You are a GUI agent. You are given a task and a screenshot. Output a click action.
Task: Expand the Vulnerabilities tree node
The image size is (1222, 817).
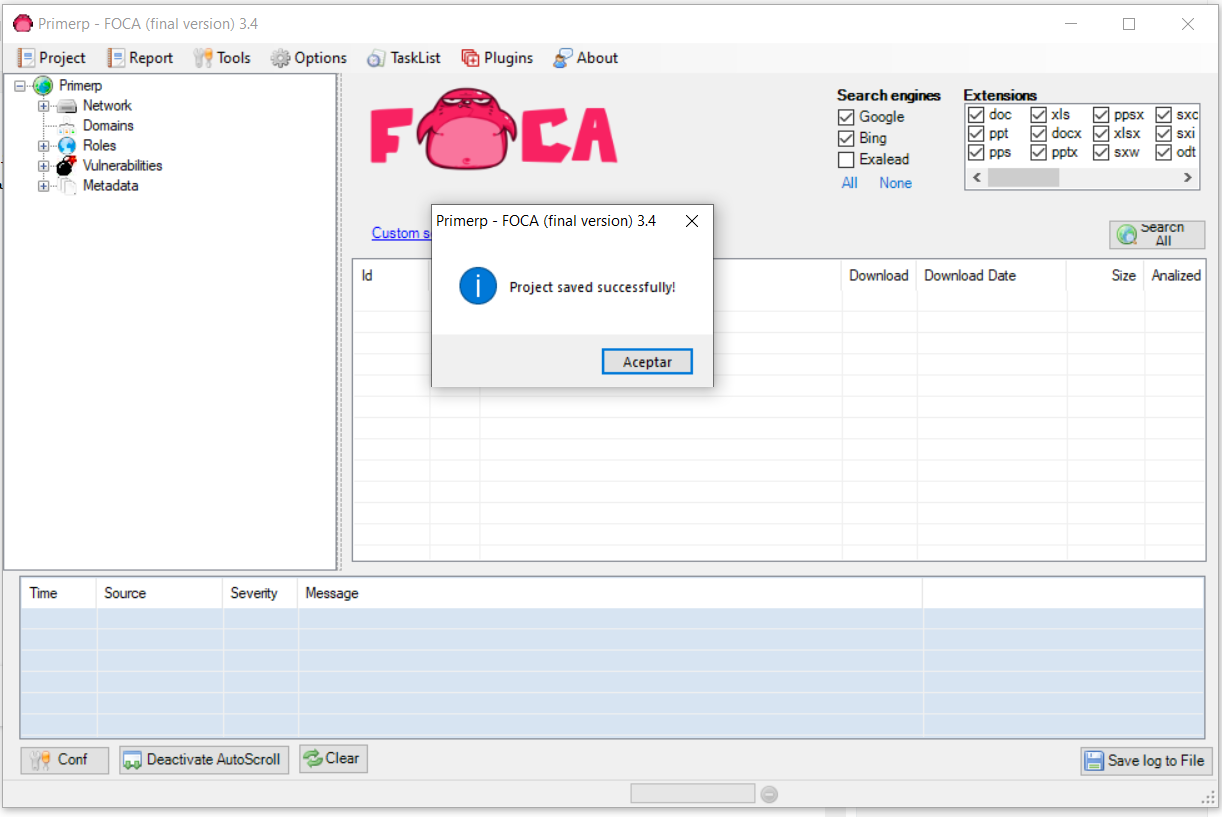[43, 166]
